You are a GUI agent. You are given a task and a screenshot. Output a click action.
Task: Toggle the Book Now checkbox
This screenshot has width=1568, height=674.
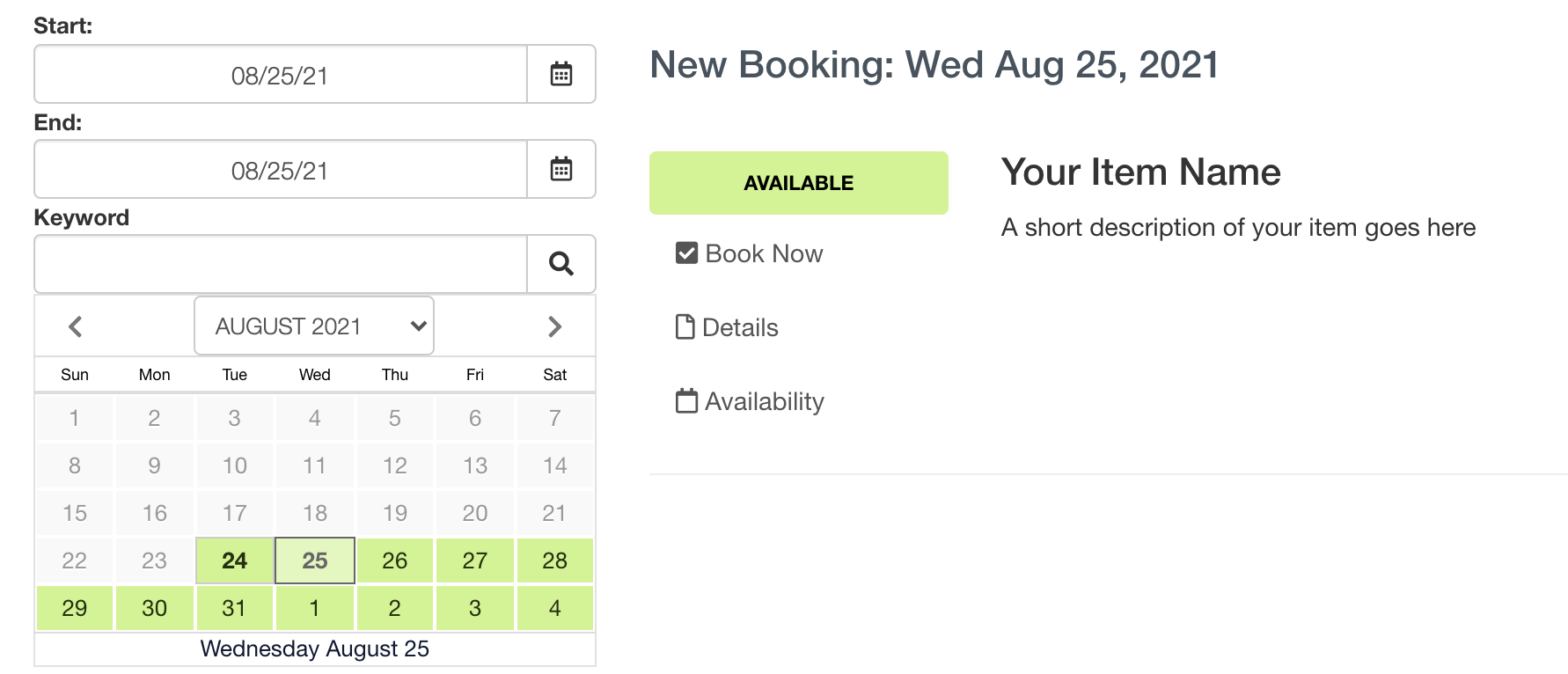(686, 253)
